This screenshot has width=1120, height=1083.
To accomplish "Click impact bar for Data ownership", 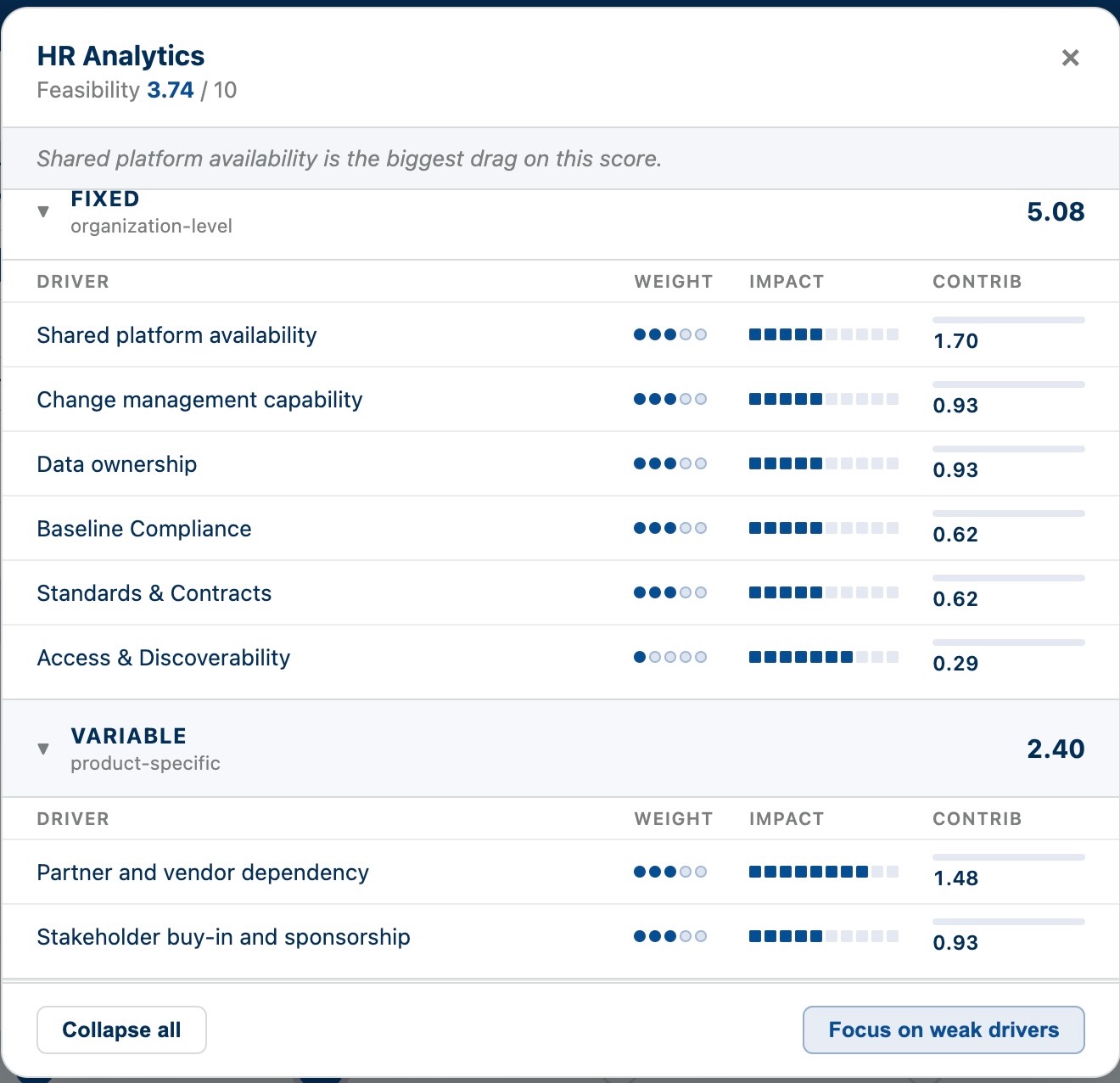I will click(x=823, y=463).
